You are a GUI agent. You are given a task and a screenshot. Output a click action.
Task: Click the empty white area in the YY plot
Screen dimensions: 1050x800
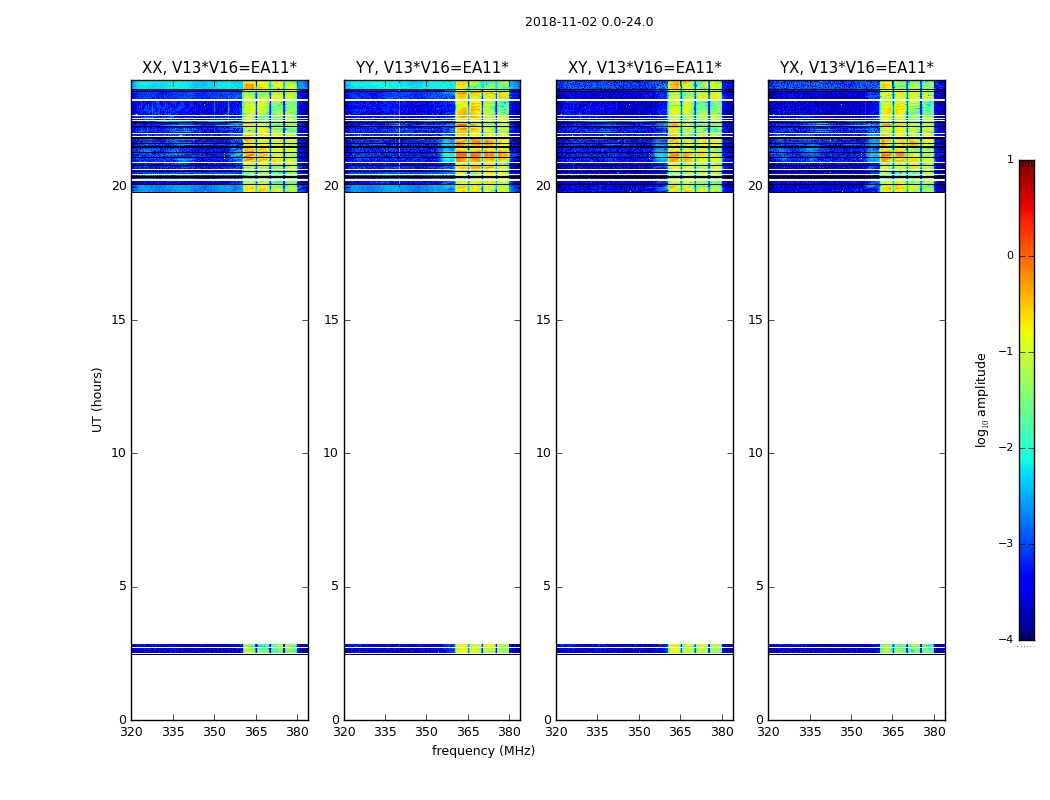coord(432,400)
